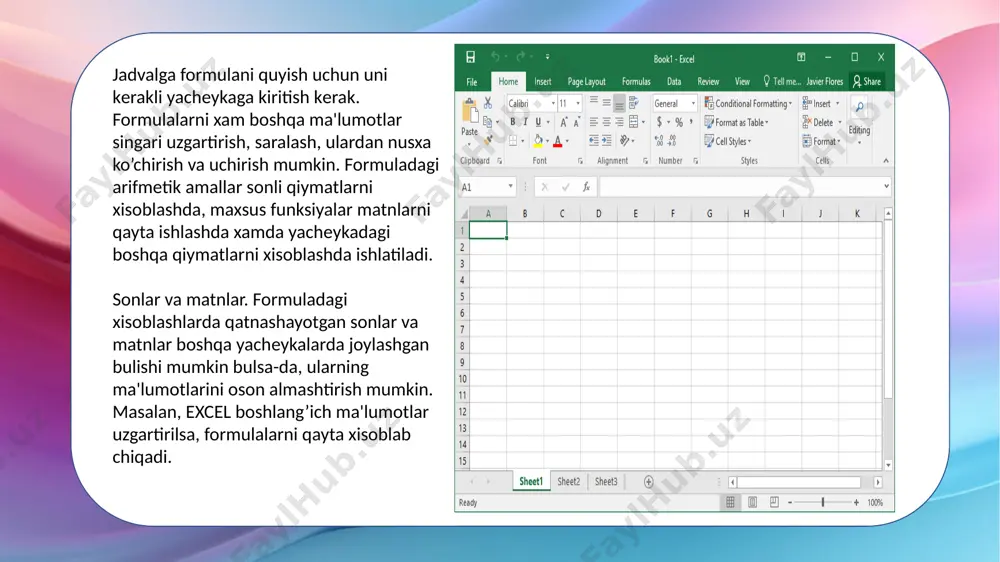Switch to the Page Layout tab

587,82
